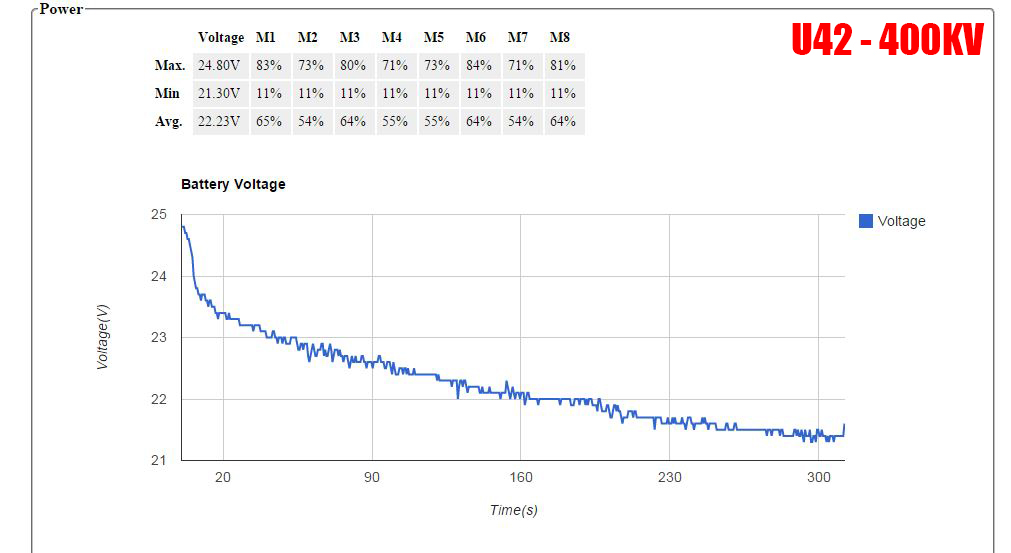Click the M6 maximum value 84%
Viewport: 1011px width, 553px height.
point(478,65)
